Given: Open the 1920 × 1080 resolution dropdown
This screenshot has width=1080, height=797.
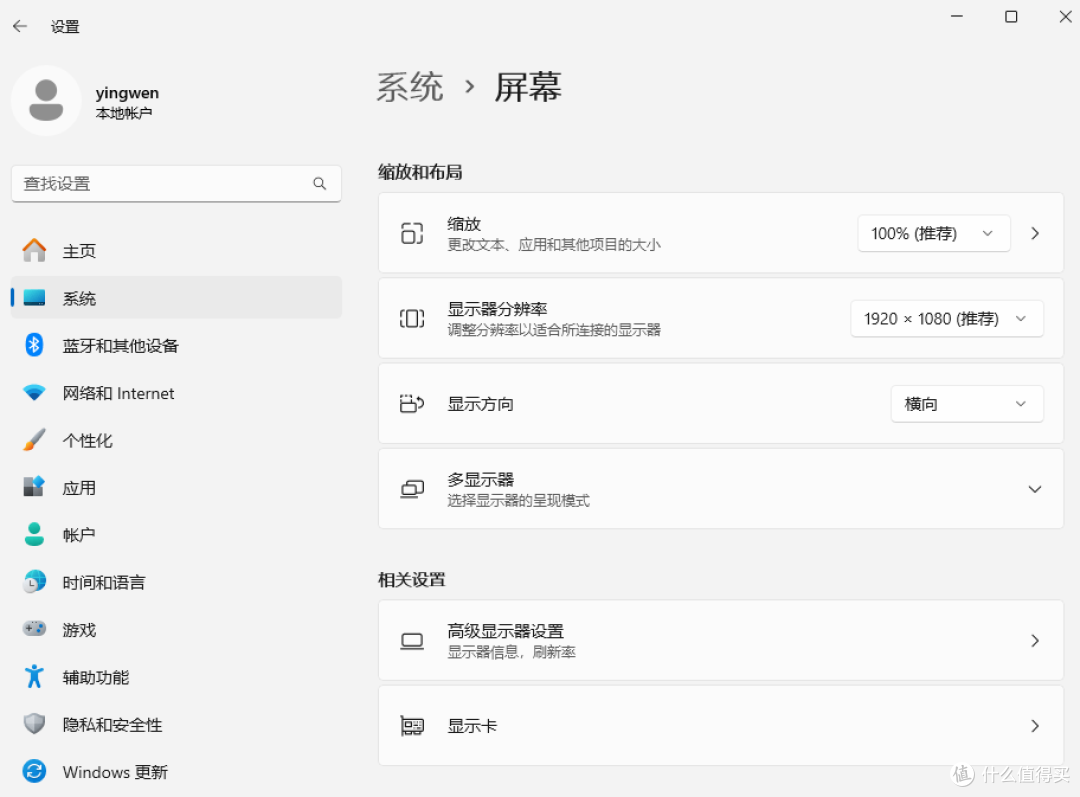Looking at the screenshot, I should point(946,318).
